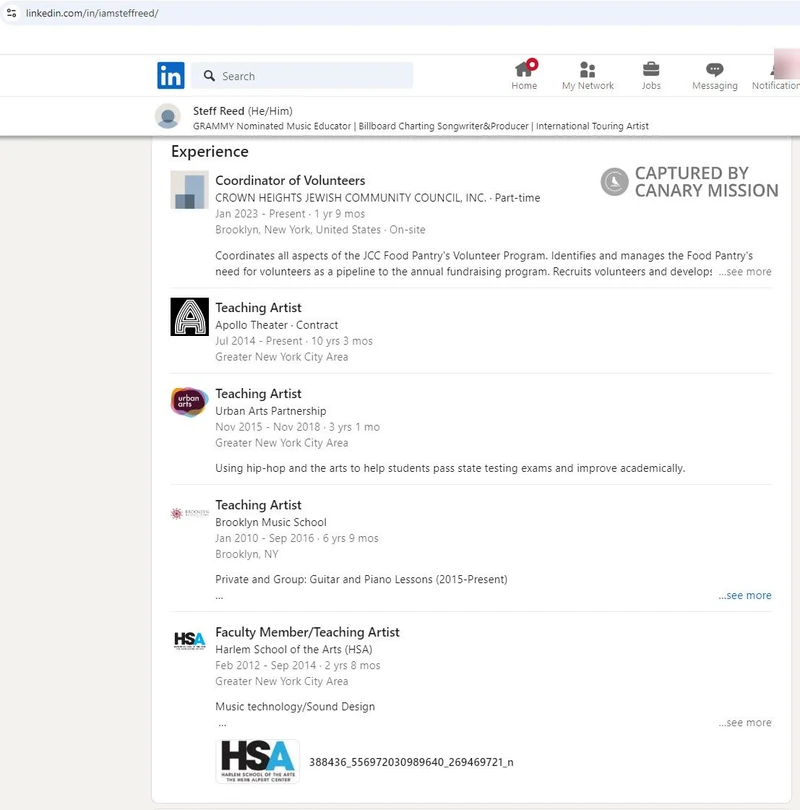Expand the HSA role description see more

(x=745, y=722)
